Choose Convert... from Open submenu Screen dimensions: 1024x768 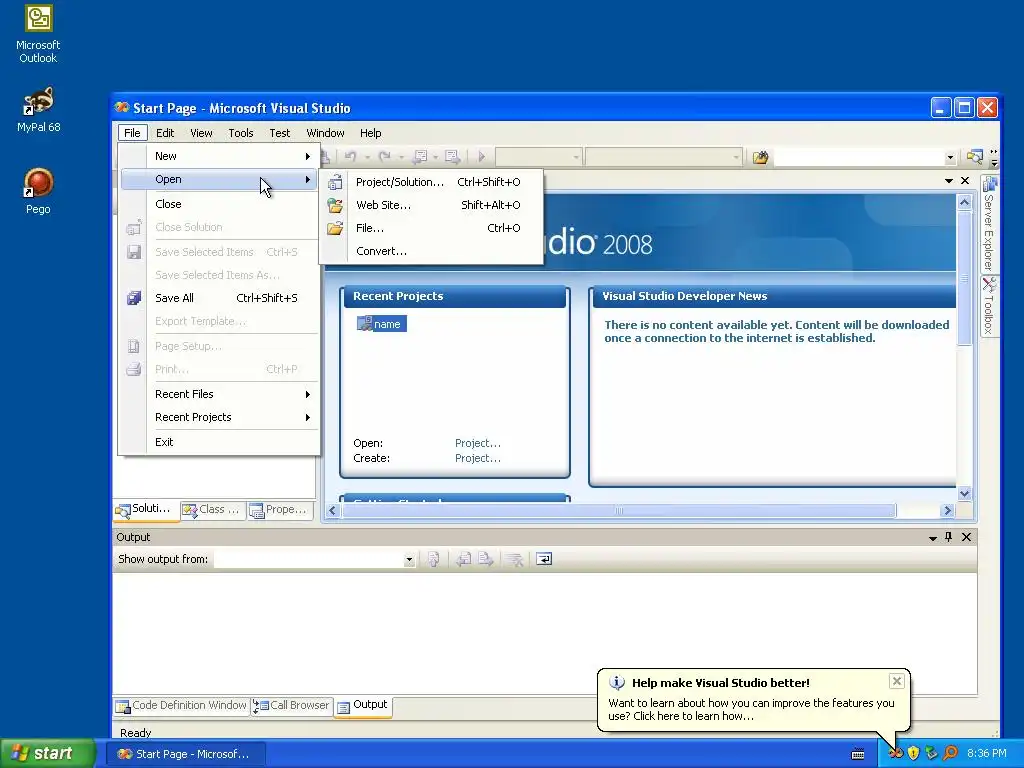click(431, 251)
